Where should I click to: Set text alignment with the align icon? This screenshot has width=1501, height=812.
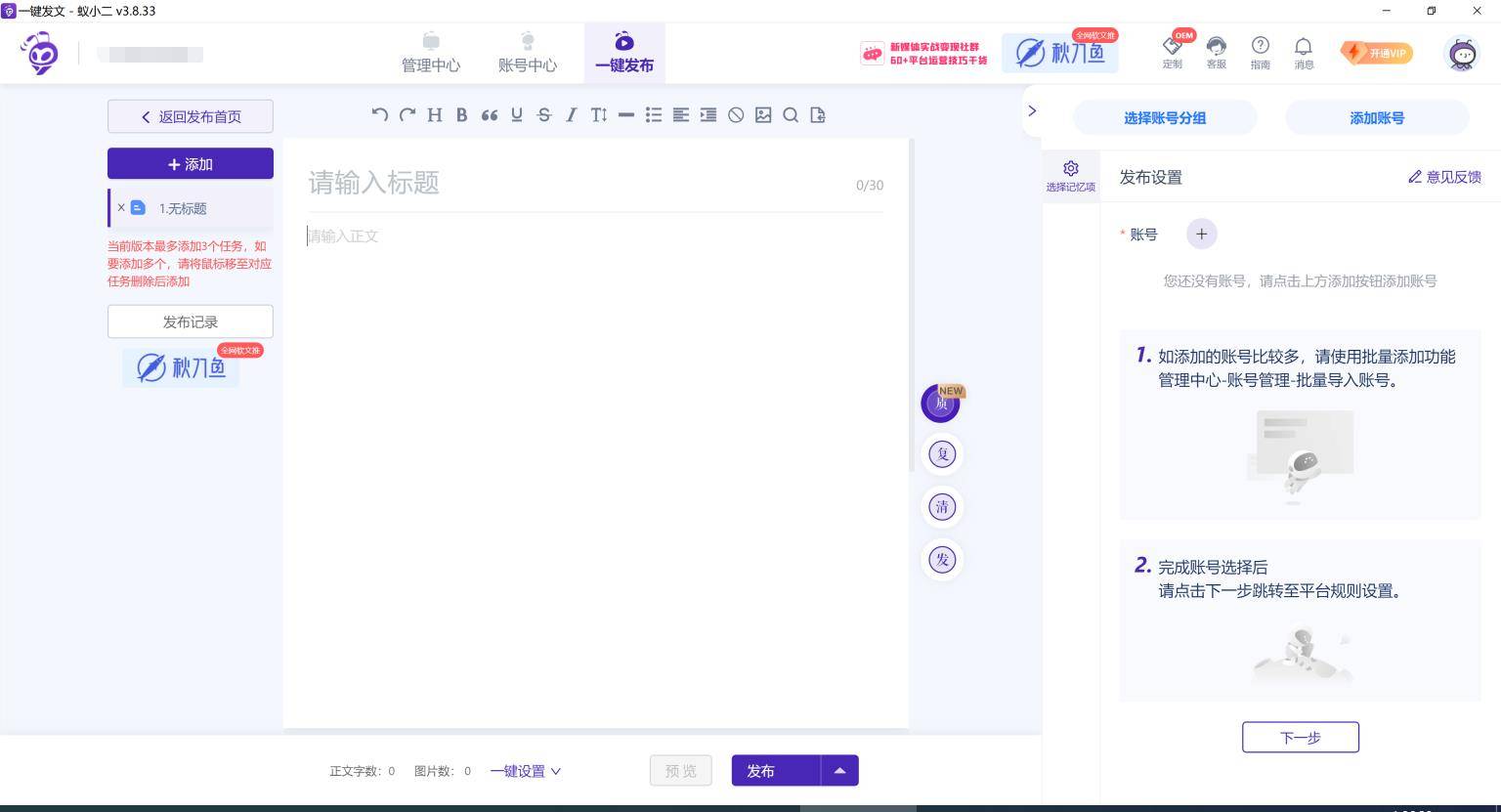point(681,115)
